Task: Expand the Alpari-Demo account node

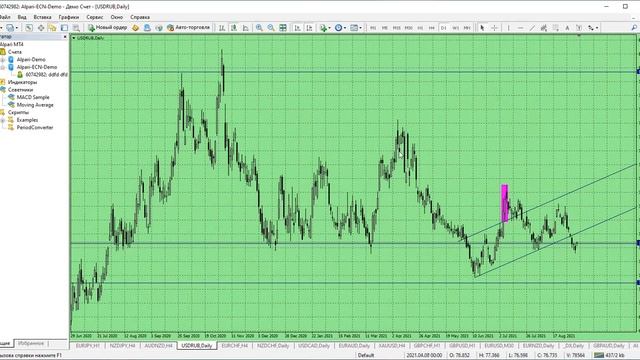Action: pyautogui.click(x=3, y=60)
